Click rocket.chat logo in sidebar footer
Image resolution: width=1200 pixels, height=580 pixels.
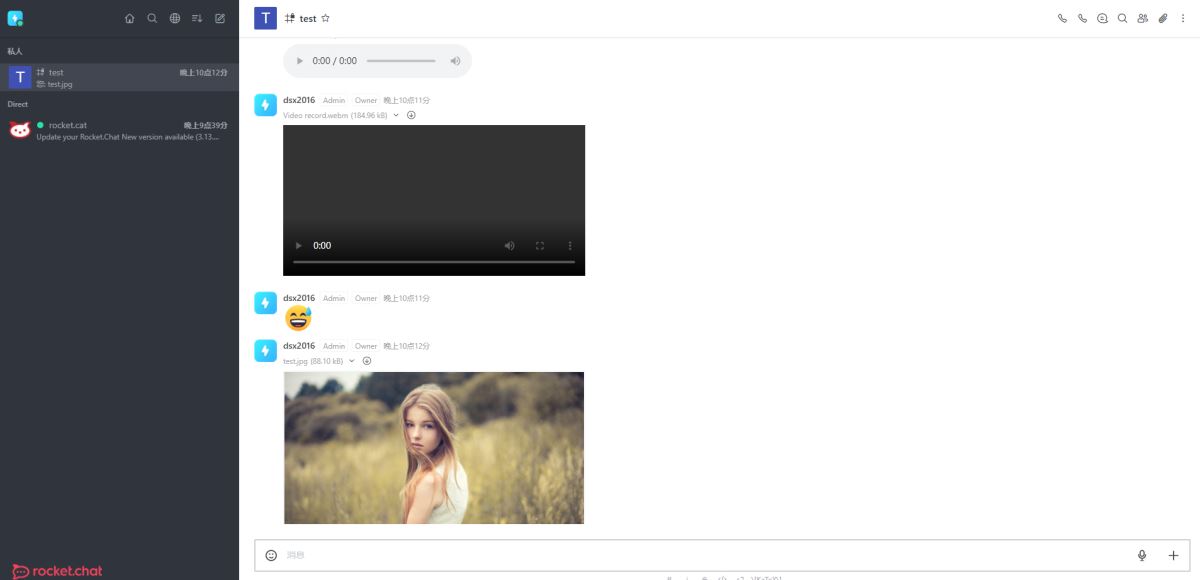tap(57, 571)
